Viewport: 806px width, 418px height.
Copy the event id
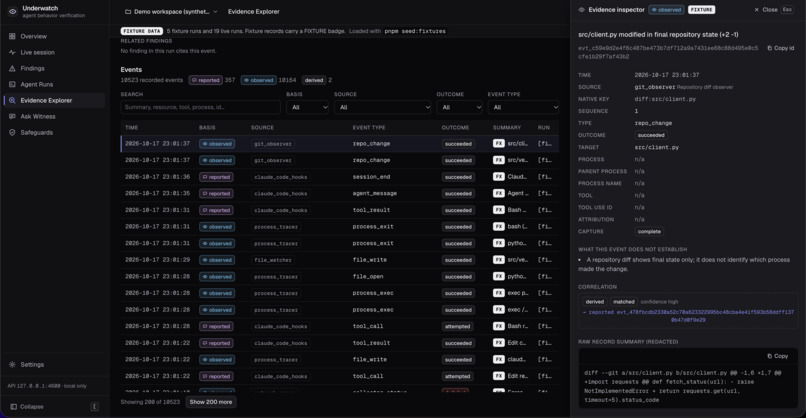pyautogui.click(x=781, y=48)
